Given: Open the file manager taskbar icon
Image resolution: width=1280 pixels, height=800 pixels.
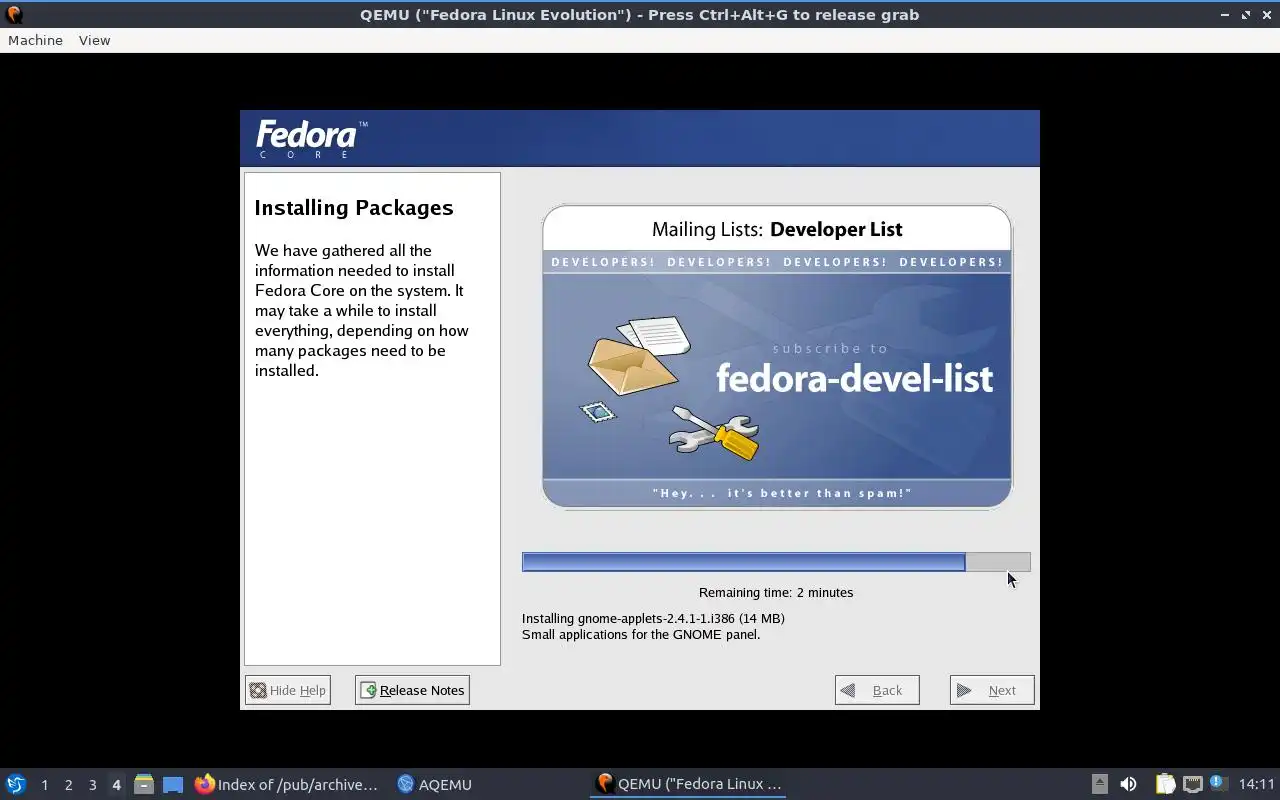Looking at the screenshot, I should coord(144,784).
